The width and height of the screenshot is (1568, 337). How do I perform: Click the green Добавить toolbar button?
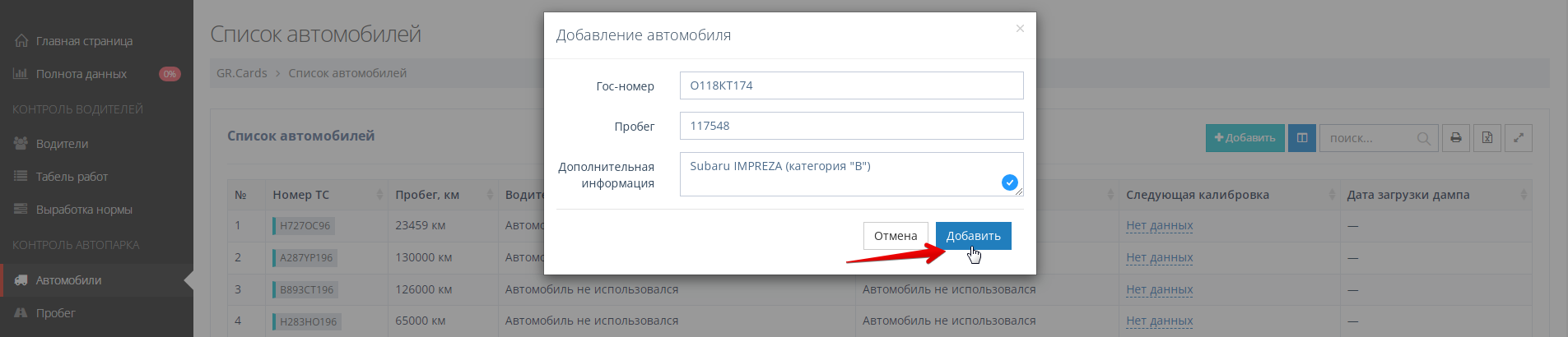click(x=1245, y=138)
